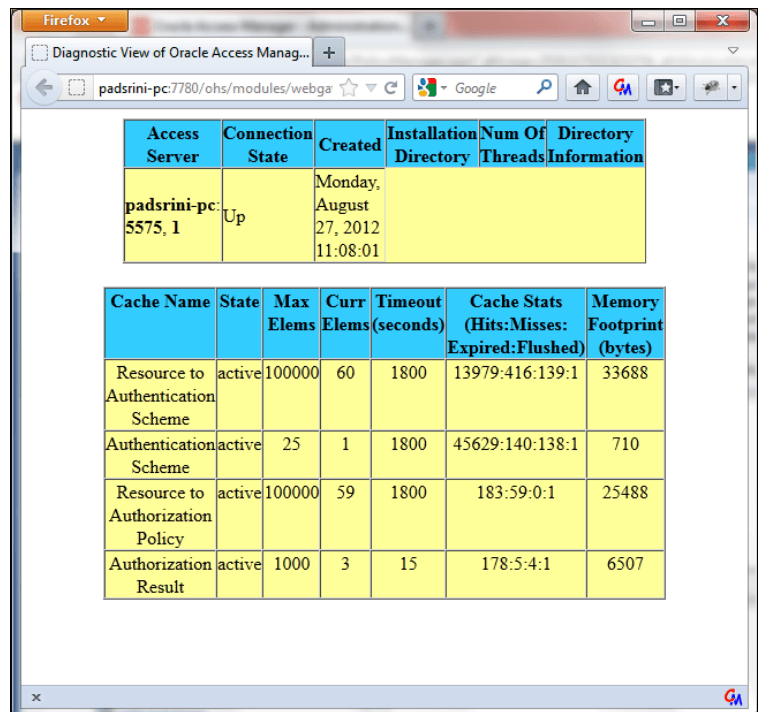
Task: Open a new tab with plus button
Action: [x=329, y=52]
